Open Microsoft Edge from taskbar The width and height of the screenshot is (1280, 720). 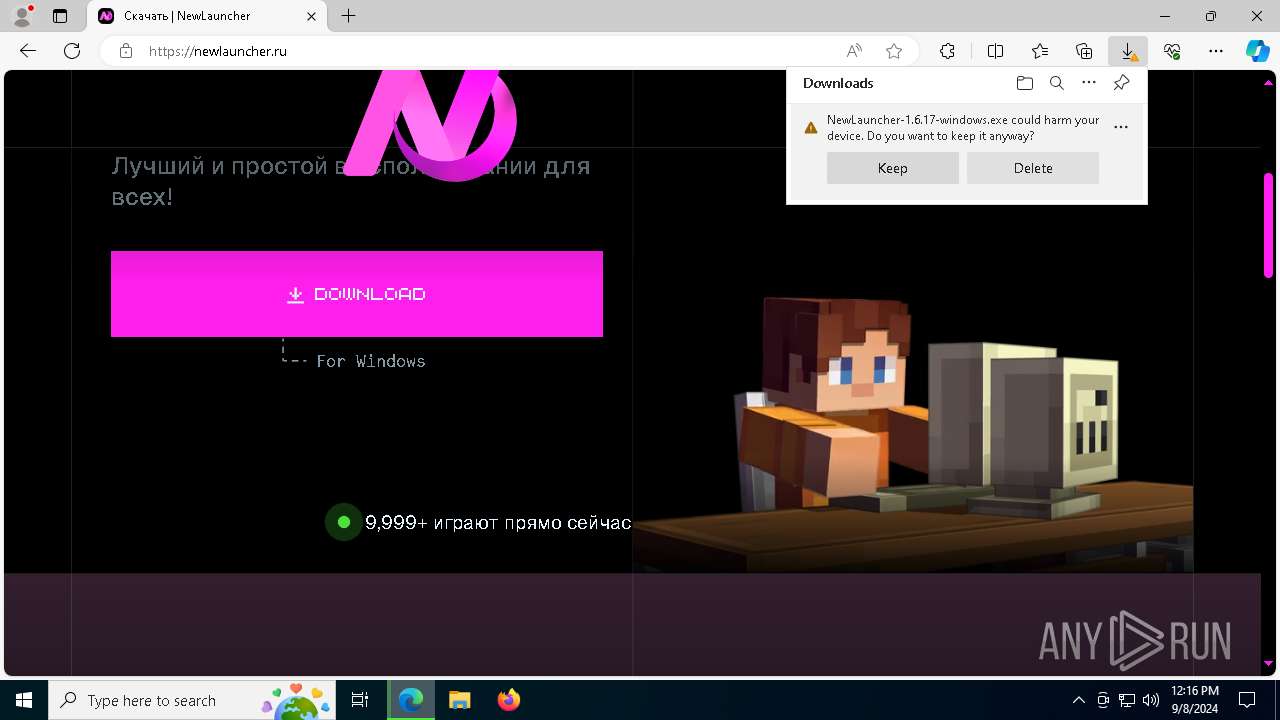(x=411, y=700)
